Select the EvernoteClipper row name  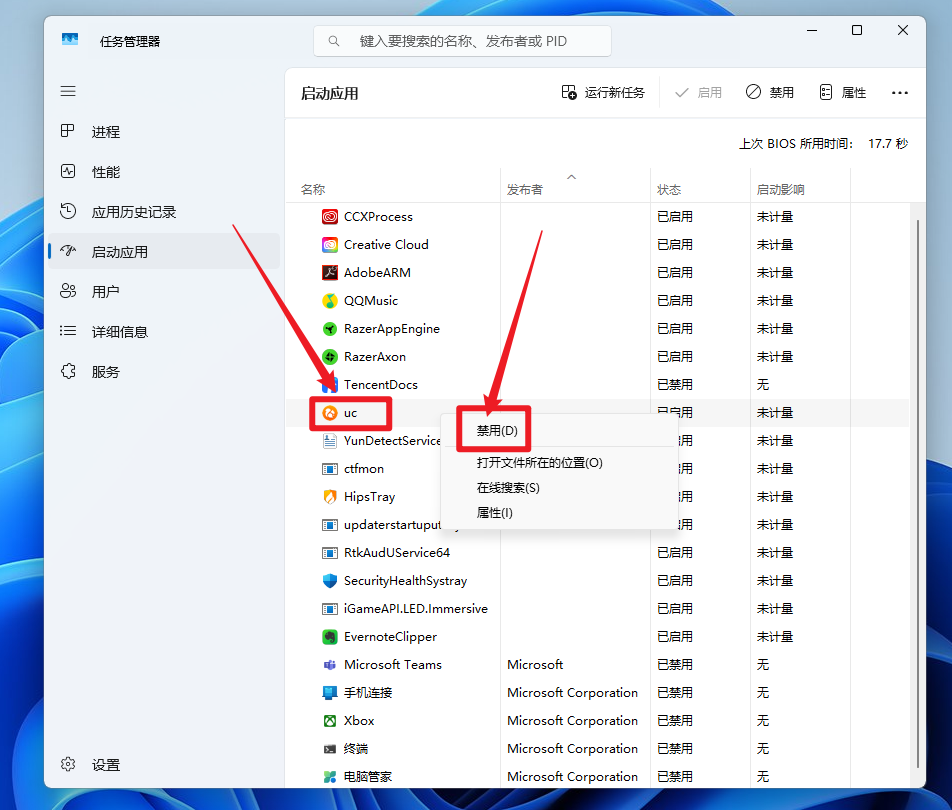(x=390, y=636)
